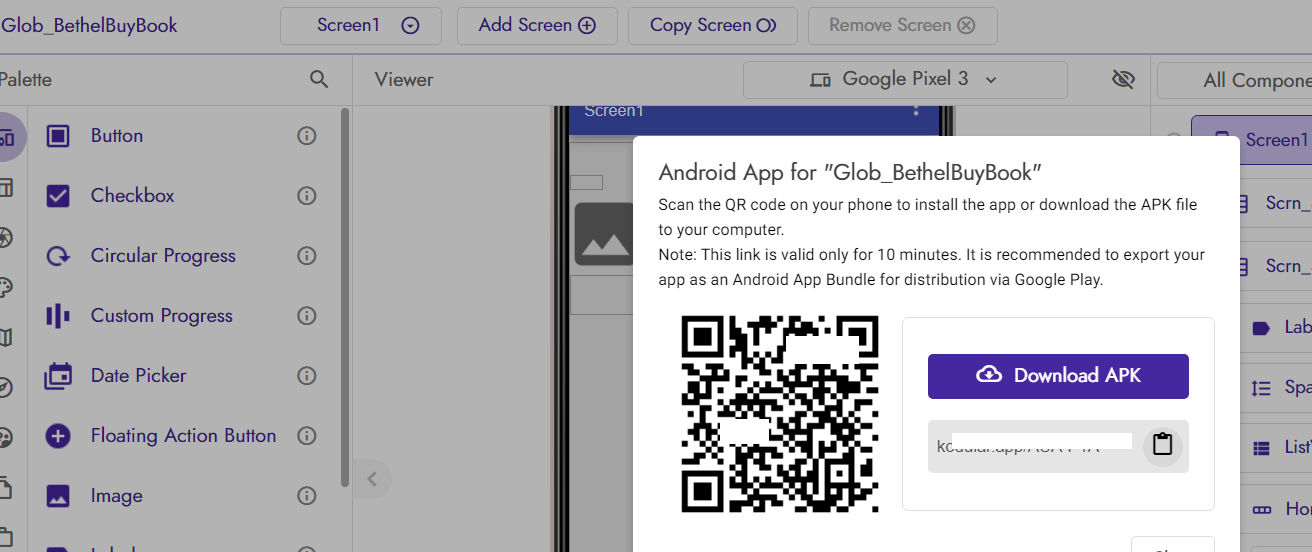Click the disabled Remove Screen button
The width and height of the screenshot is (1312, 552).
(x=902, y=26)
